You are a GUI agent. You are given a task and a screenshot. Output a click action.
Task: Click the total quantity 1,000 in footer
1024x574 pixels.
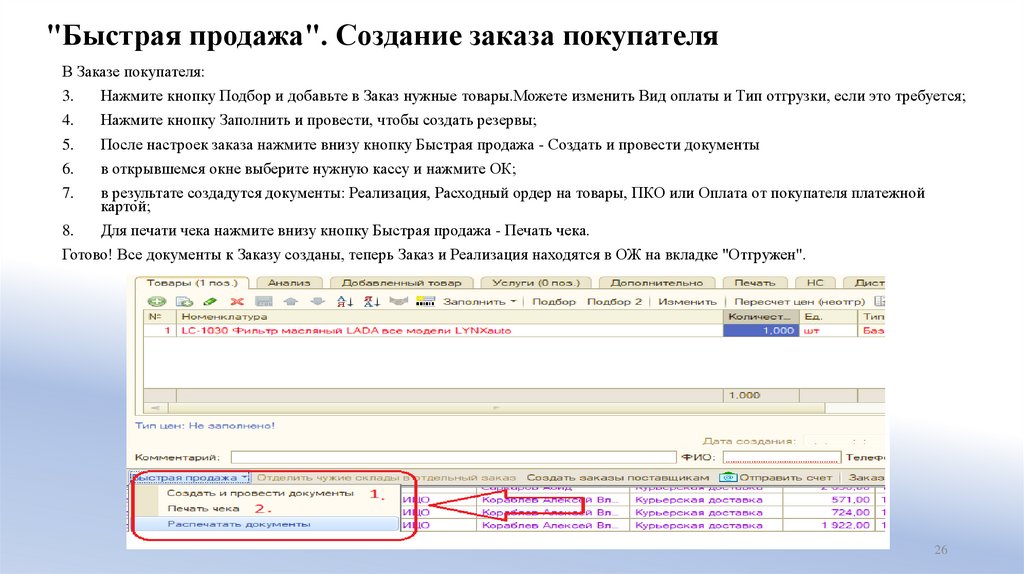pos(761,395)
